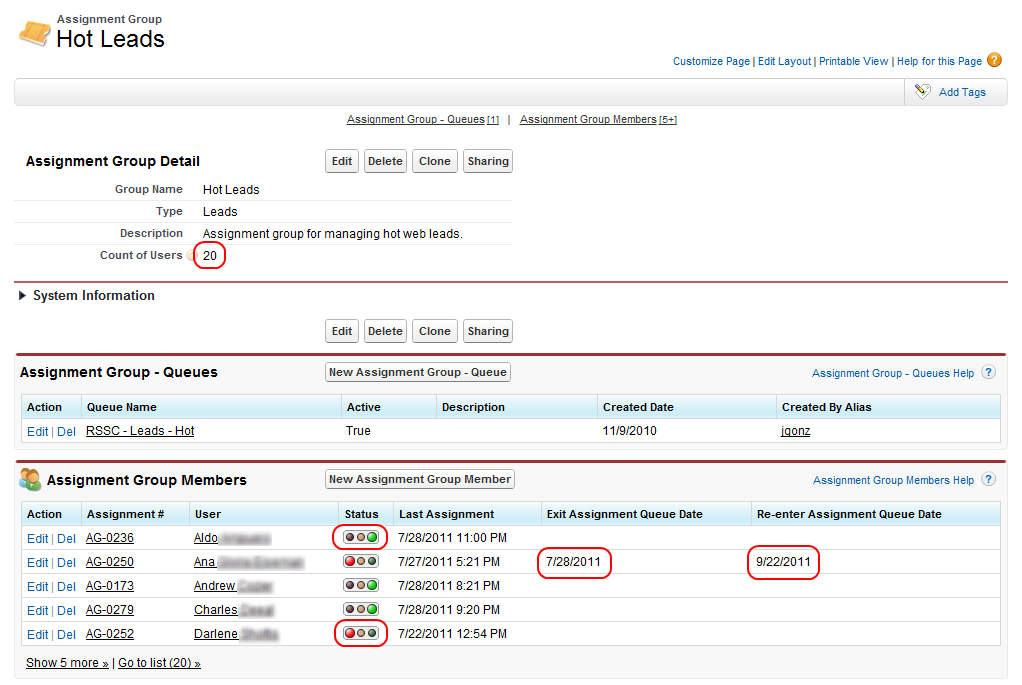1022x685 pixels.
Task: Click the Assignment Group Members Help question mark
Action: [988, 479]
